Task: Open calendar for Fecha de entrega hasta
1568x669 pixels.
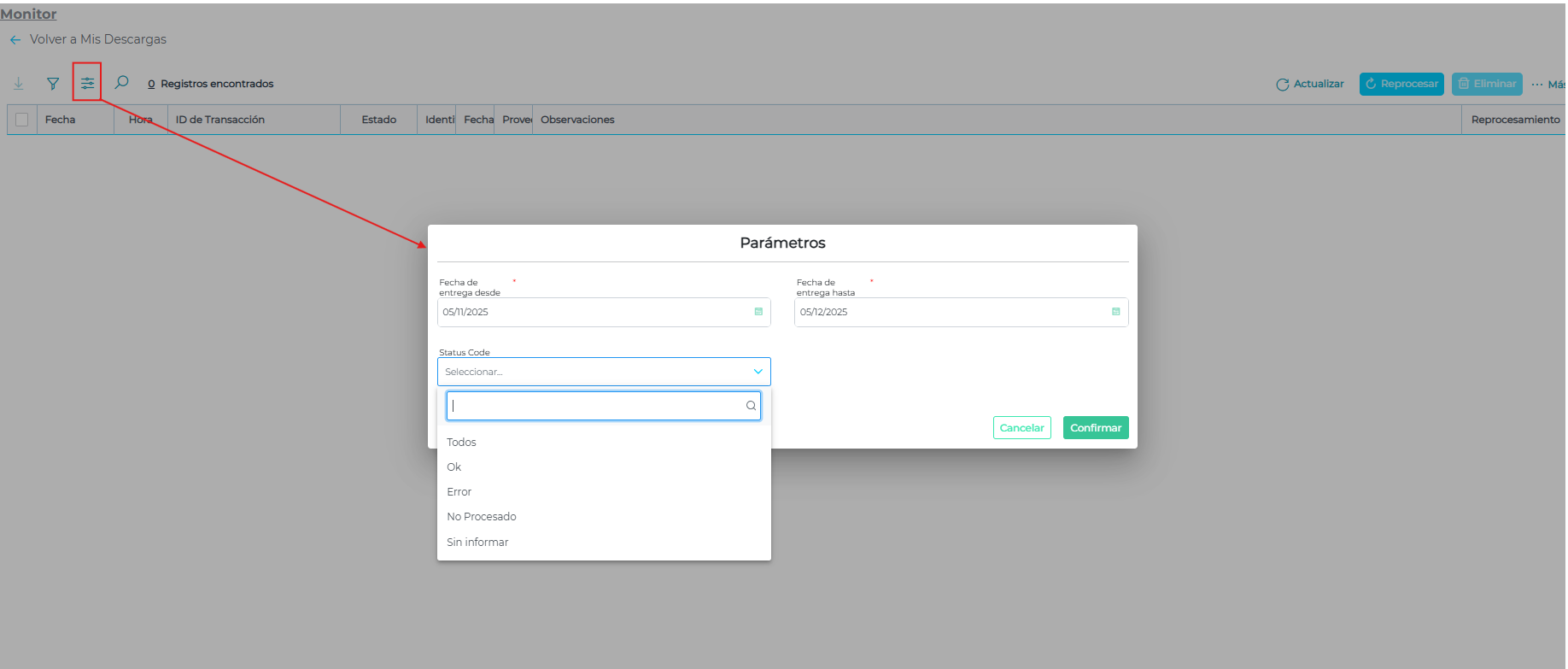Action: 1115,312
